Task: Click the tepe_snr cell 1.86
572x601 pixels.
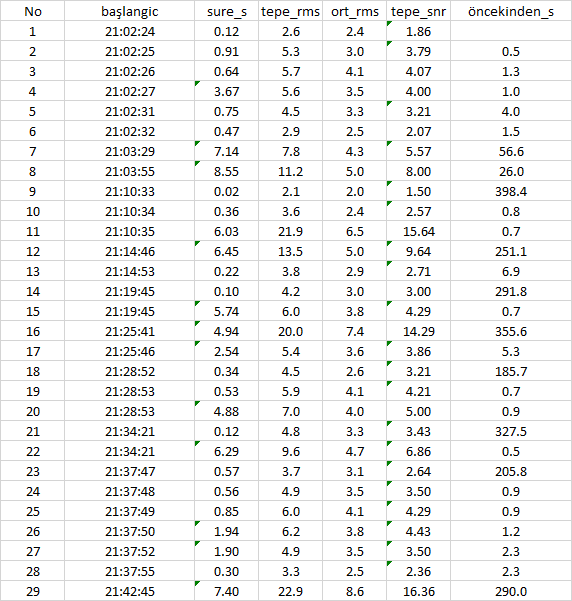Action: pos(418,31)
